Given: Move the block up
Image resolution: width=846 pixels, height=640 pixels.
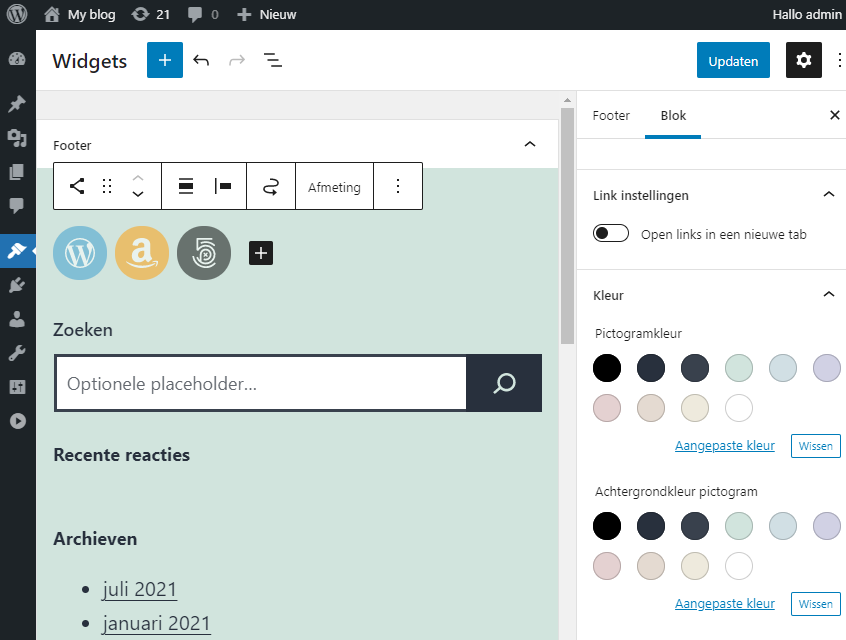Looking at the screenshot, I should [x=138, y=178].
